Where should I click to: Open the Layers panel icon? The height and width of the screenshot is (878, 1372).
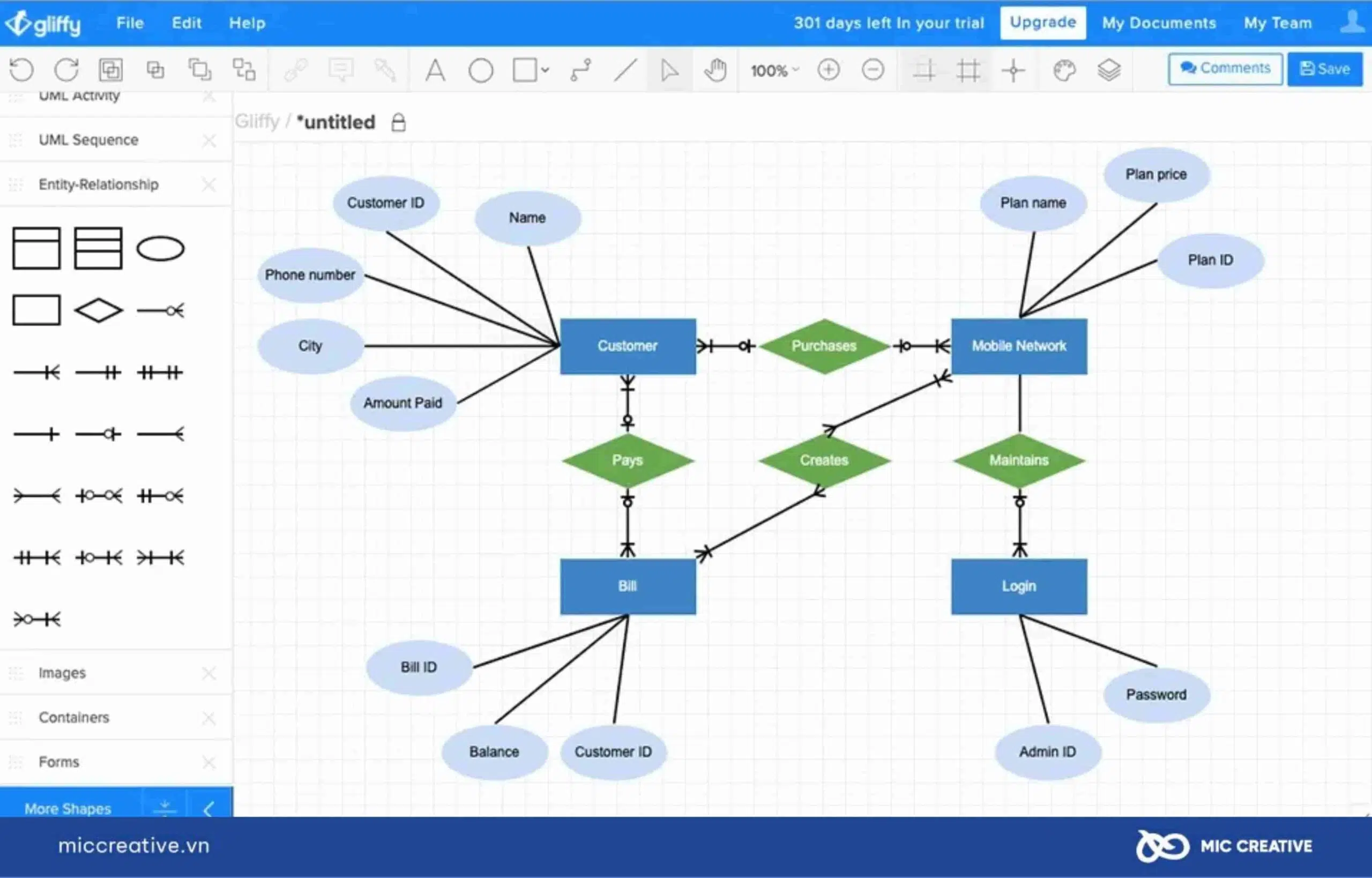[1109, 70]
